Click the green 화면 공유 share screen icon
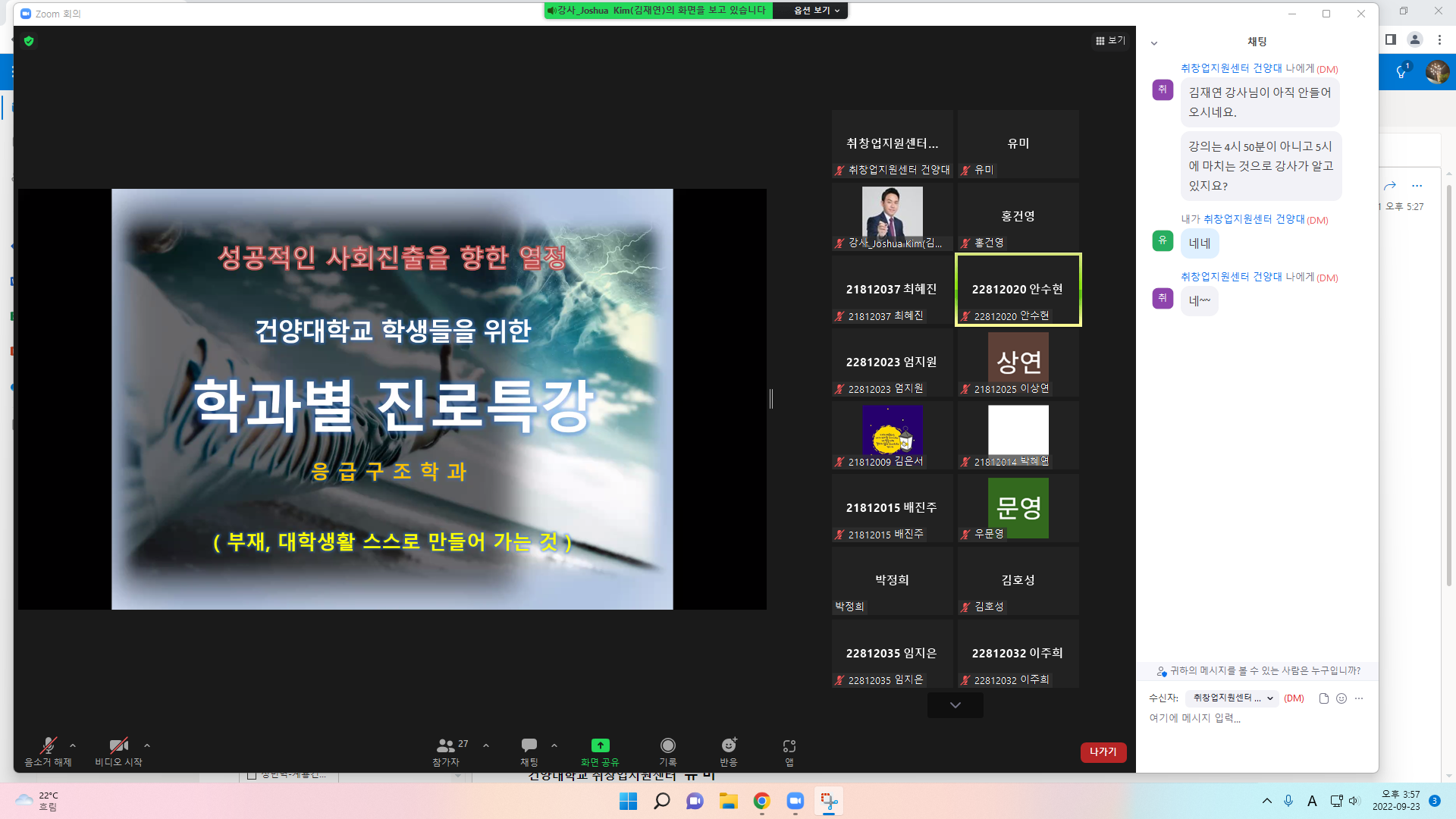Image resolution: width=1456 pixels, height=819 pixels. coord(600,745)
